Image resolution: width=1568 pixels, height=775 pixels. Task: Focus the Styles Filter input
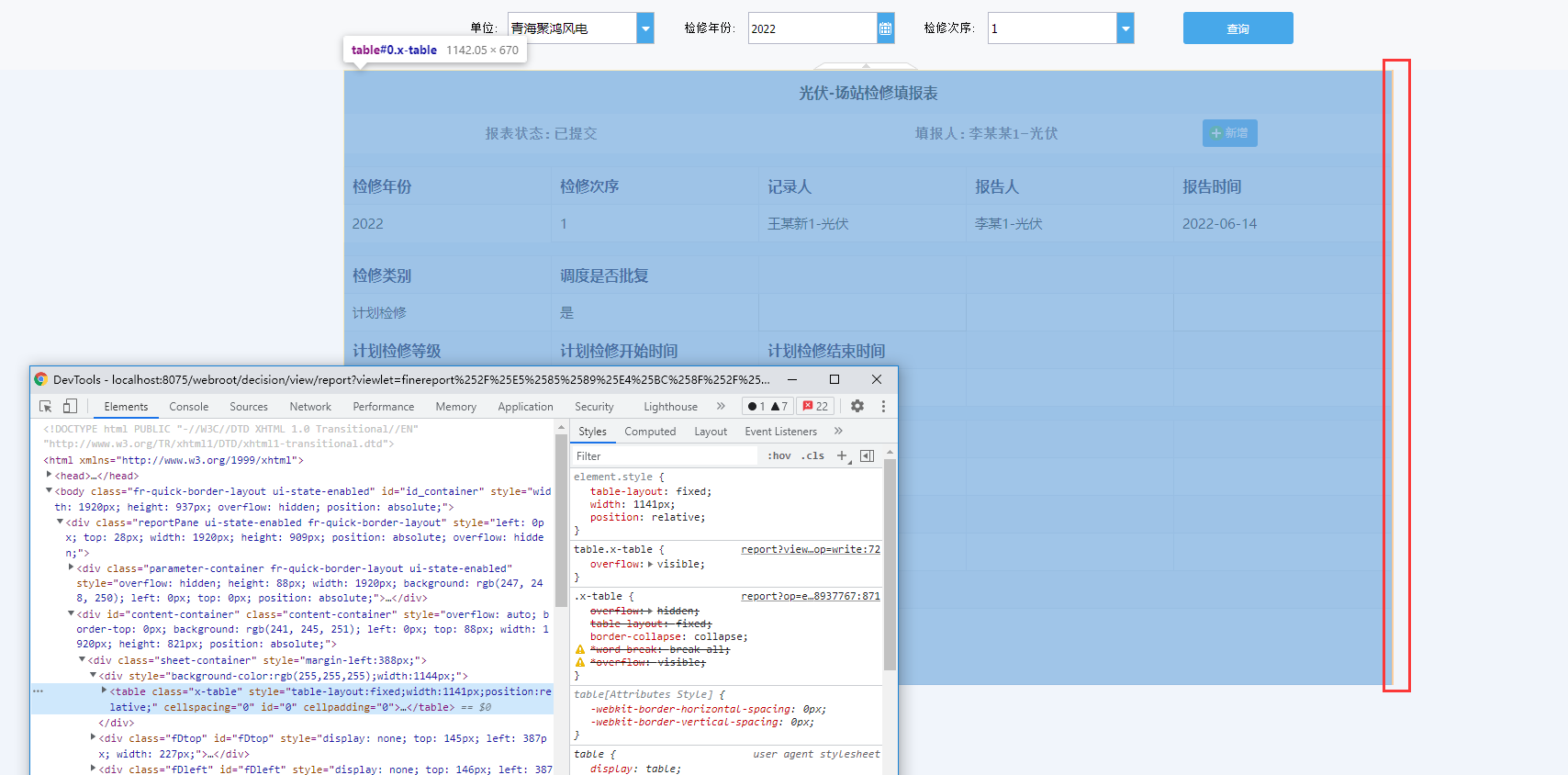tap(666, 455)
